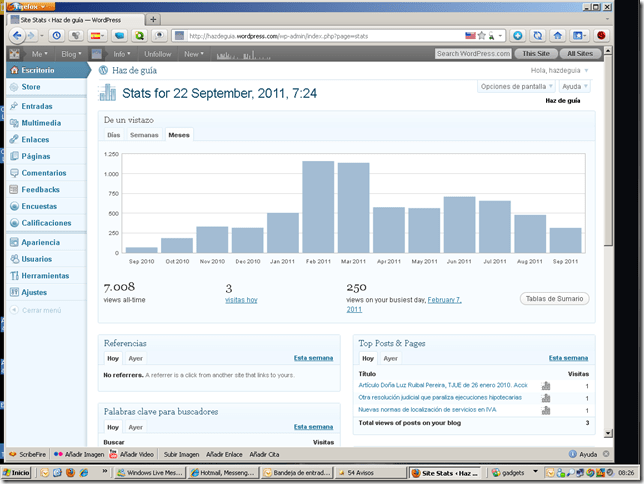Image resolution: width=644 pixels, height=484 pixels.
Task: Select the Apariencia sidebar icon
Action: coord(13,242)
